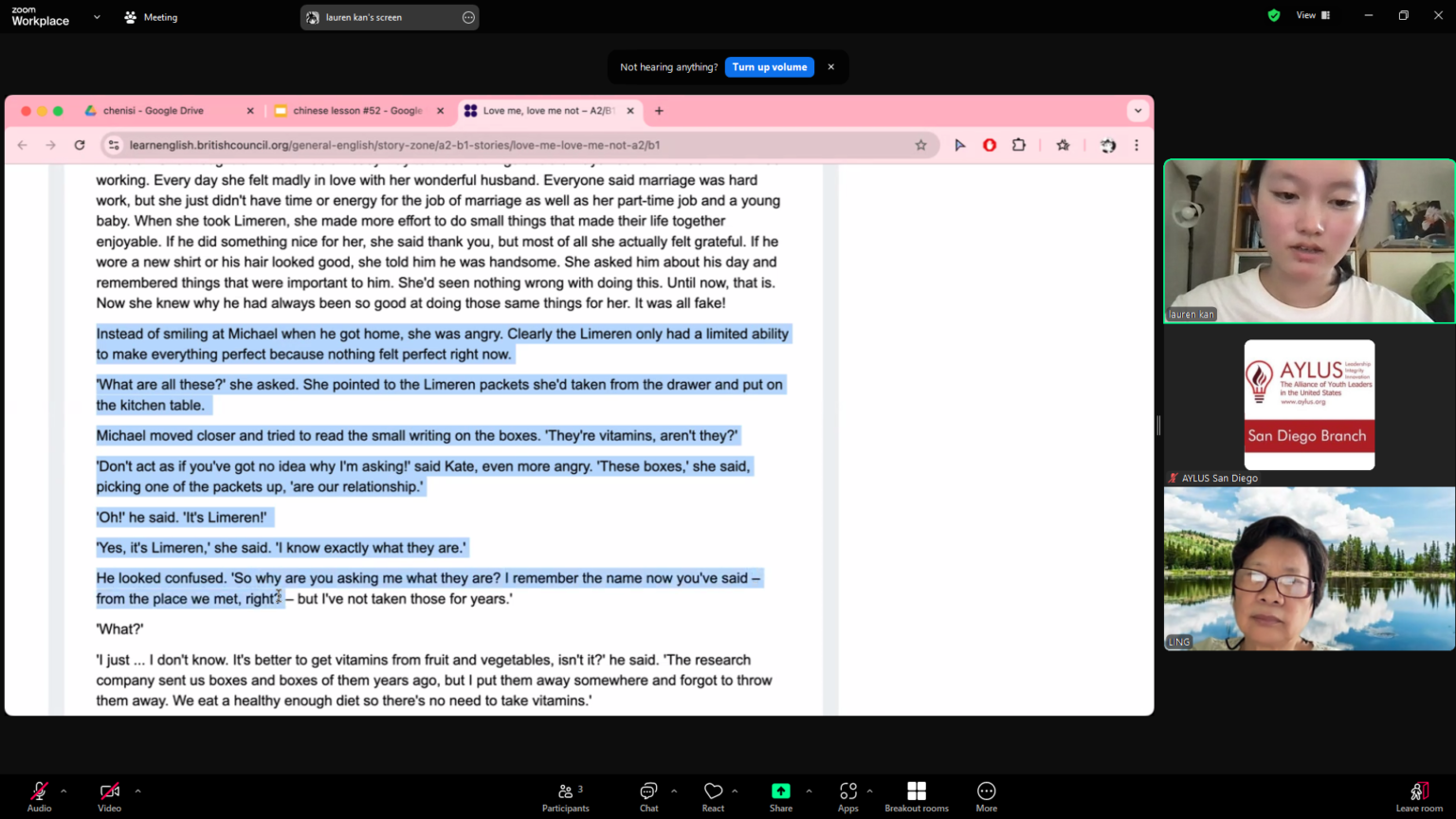Screen dimensions: 1456x819
Task: Bookmark this page with the star icon
Action: tap(920, 145)
